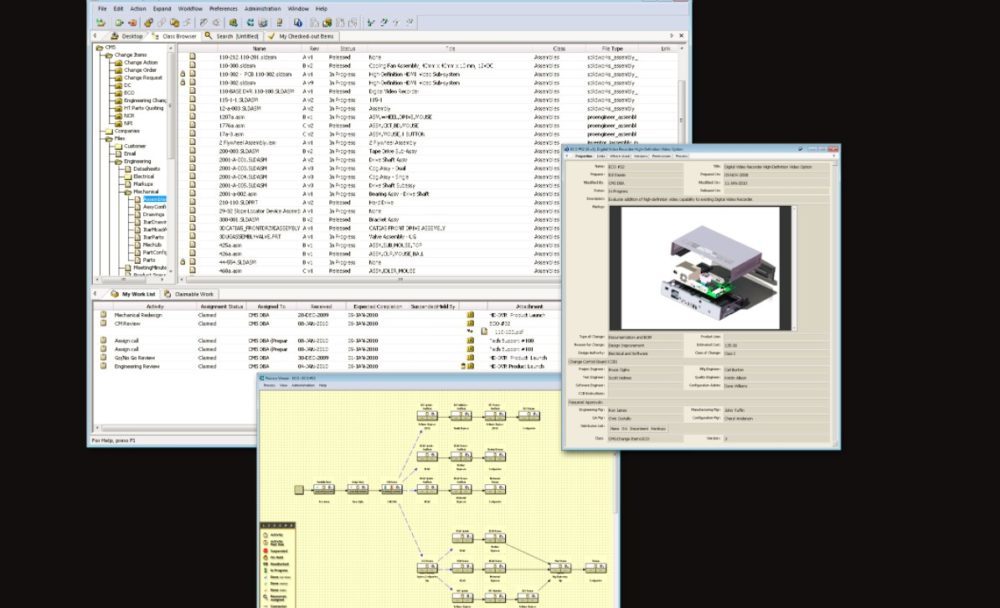
Task: Click the lock icon beside 110-002 PCB row
Action: coord(182,74)
